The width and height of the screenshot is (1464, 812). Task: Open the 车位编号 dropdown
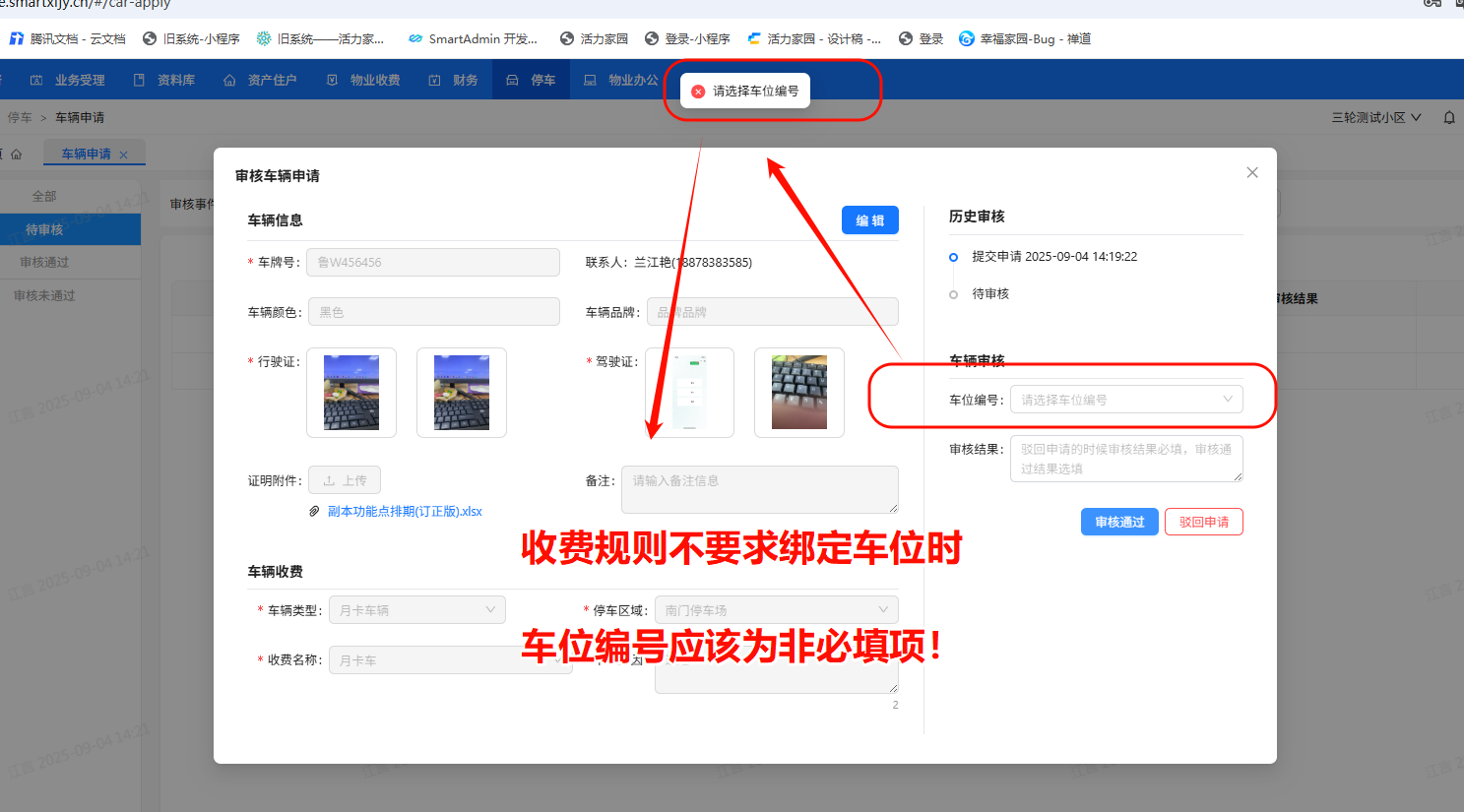tap(1125, 400)
